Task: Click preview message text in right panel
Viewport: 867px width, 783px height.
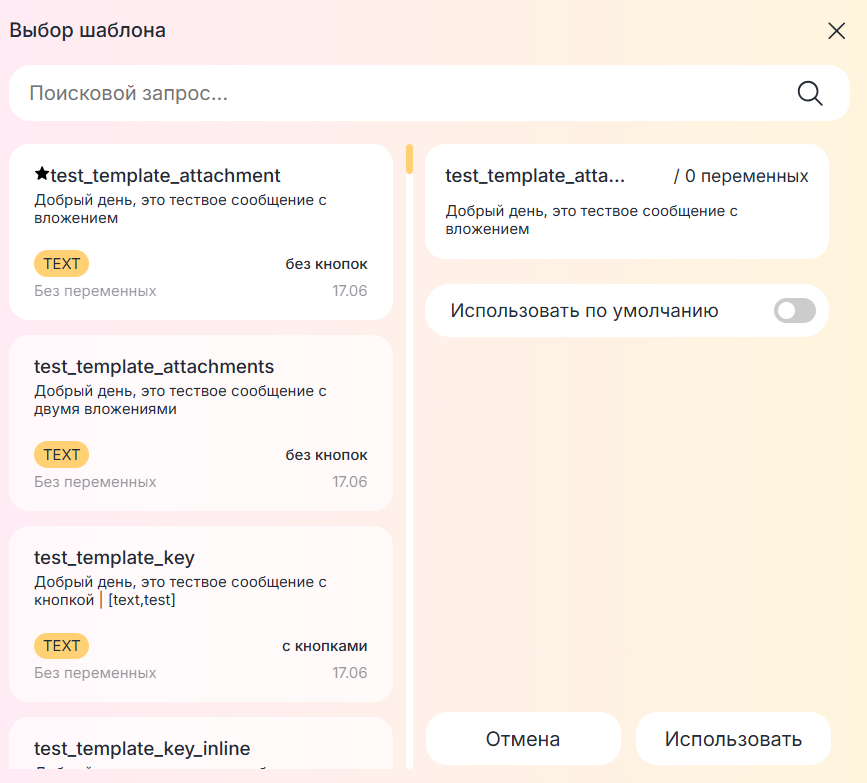Action: click(x=590, y=220)
